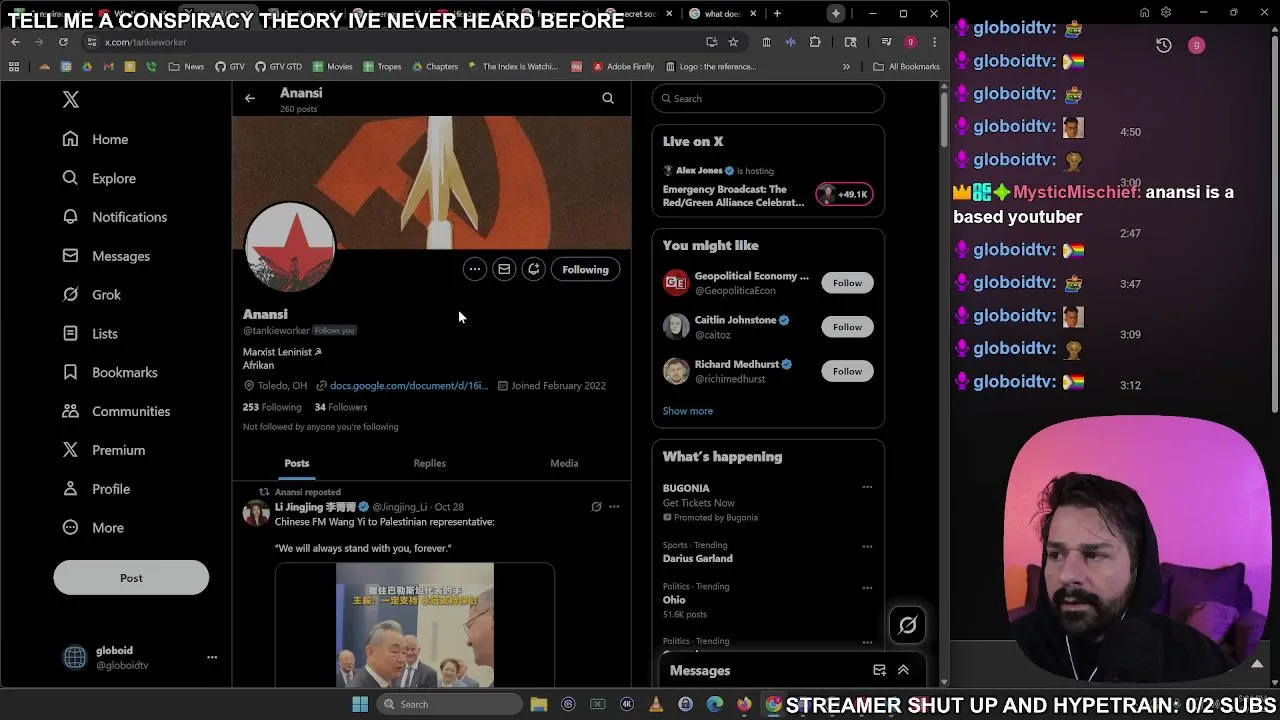The height and width of the screenshot is (720, 1280).
Task: Open Home in the X sidebar
Action: click(x=96, y=139)
